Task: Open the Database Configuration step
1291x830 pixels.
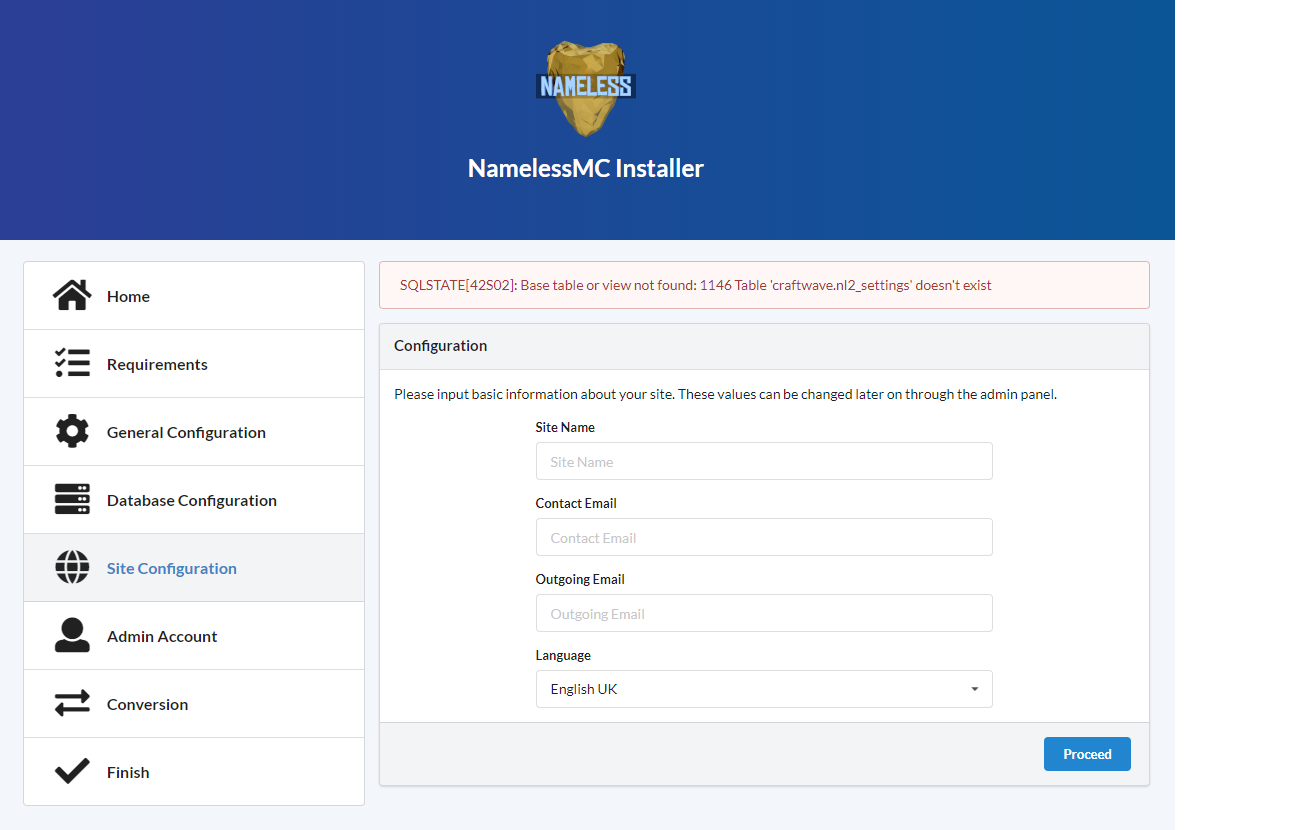Action: tap(192, 499)
